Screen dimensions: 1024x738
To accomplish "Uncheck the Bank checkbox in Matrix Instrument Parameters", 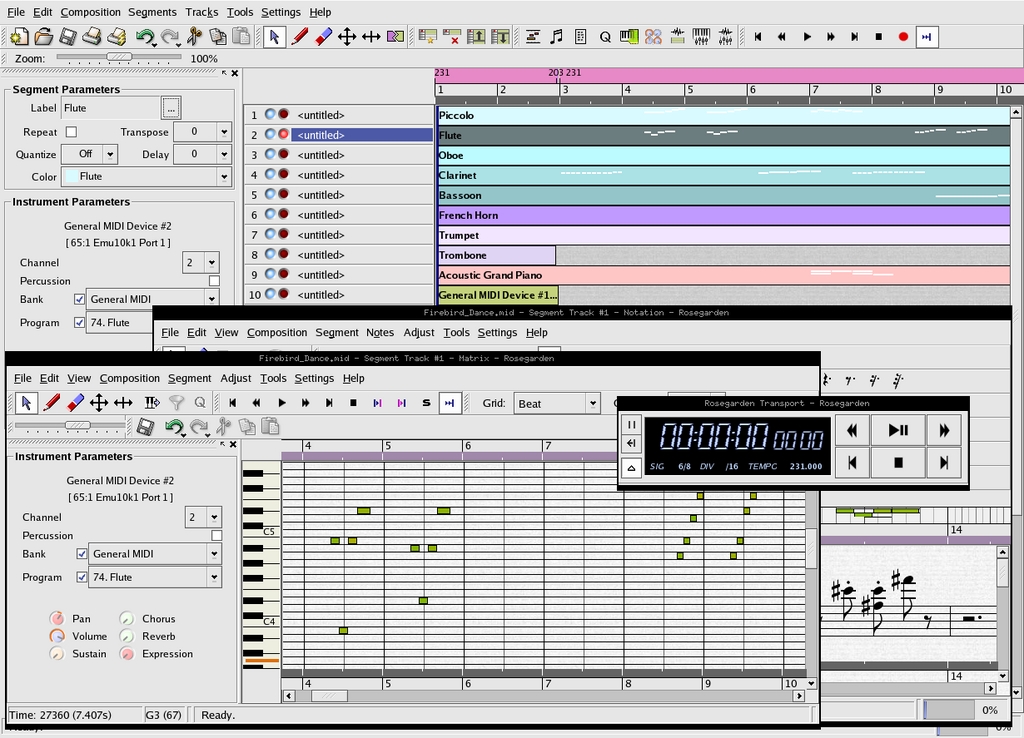I will [82, 554].
